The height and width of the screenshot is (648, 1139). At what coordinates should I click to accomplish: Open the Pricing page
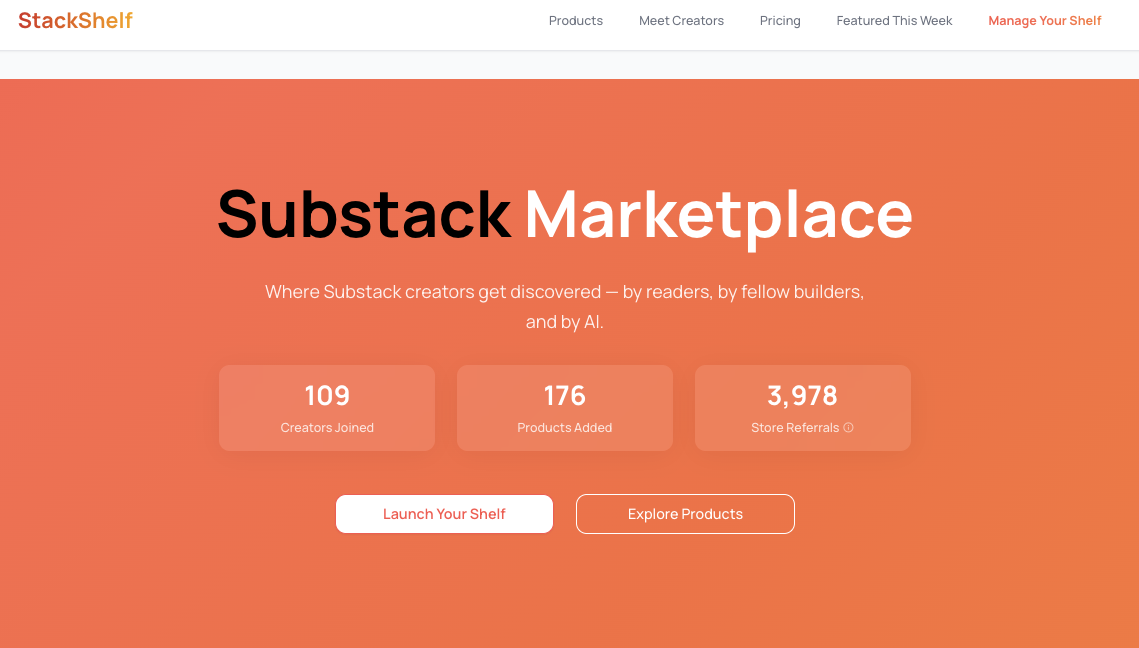[x=780, y=20]
